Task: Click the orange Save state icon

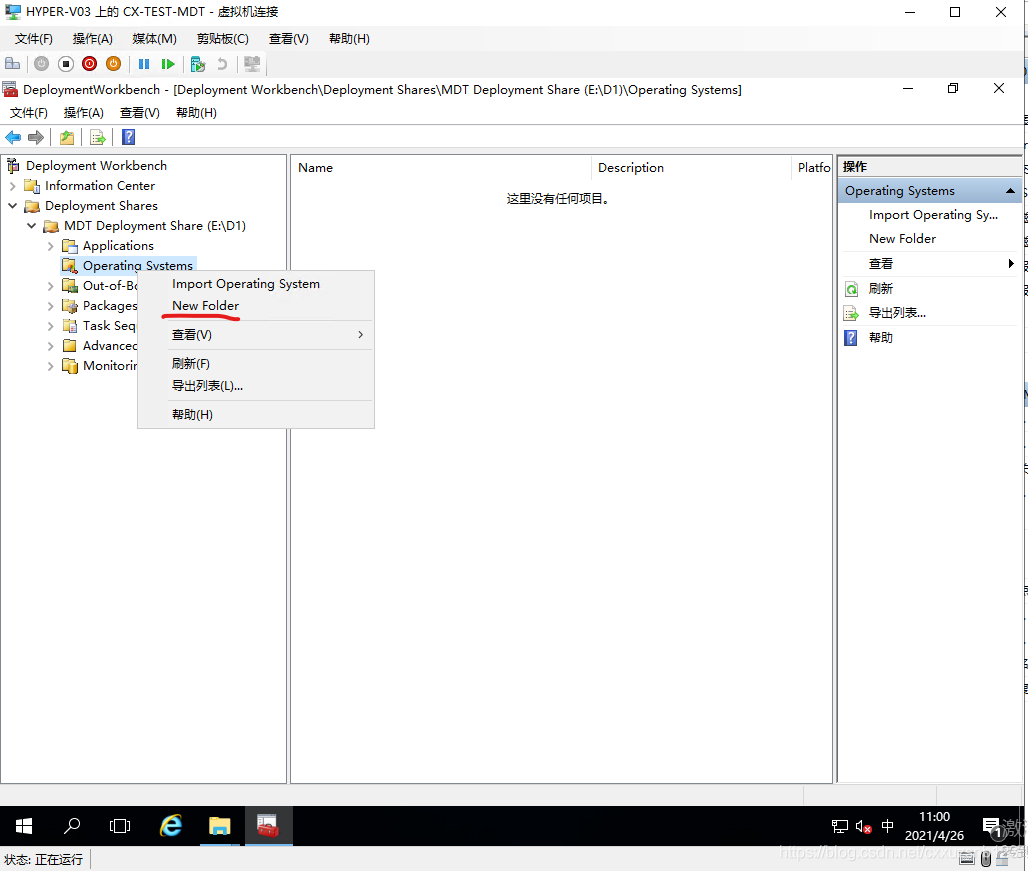Action: [x=113, y=64]
